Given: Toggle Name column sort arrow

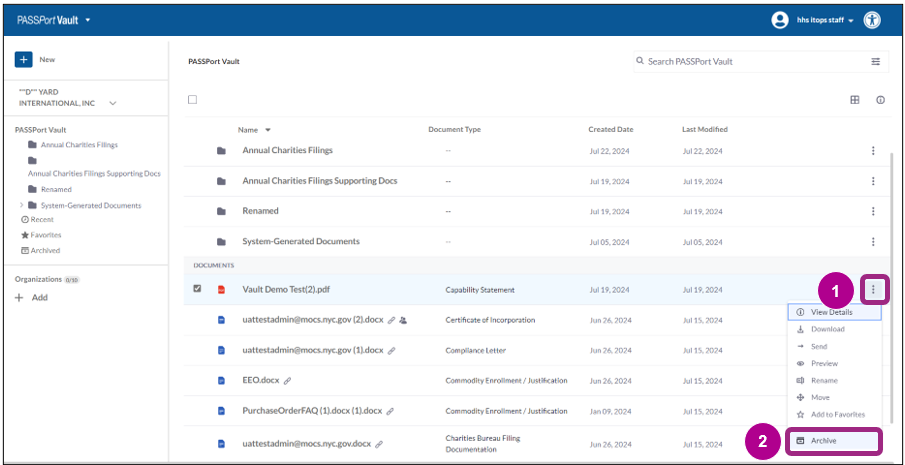Looking at the screenshot, I should point(268,130).
